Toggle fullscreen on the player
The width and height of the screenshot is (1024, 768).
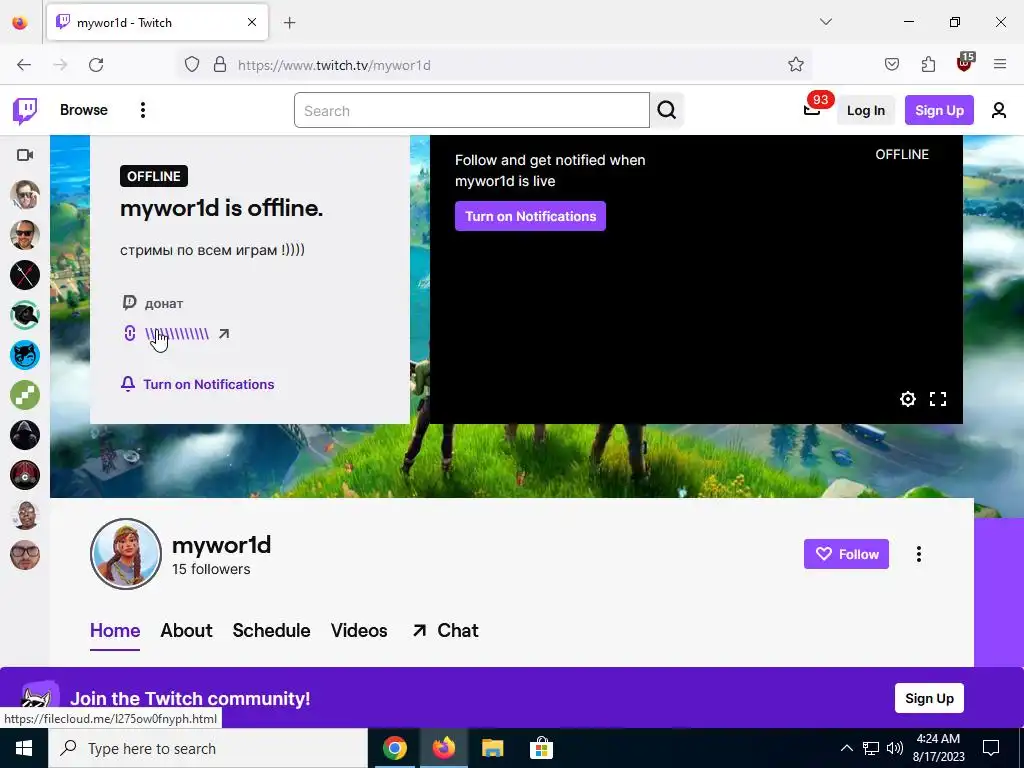[938, 399]
